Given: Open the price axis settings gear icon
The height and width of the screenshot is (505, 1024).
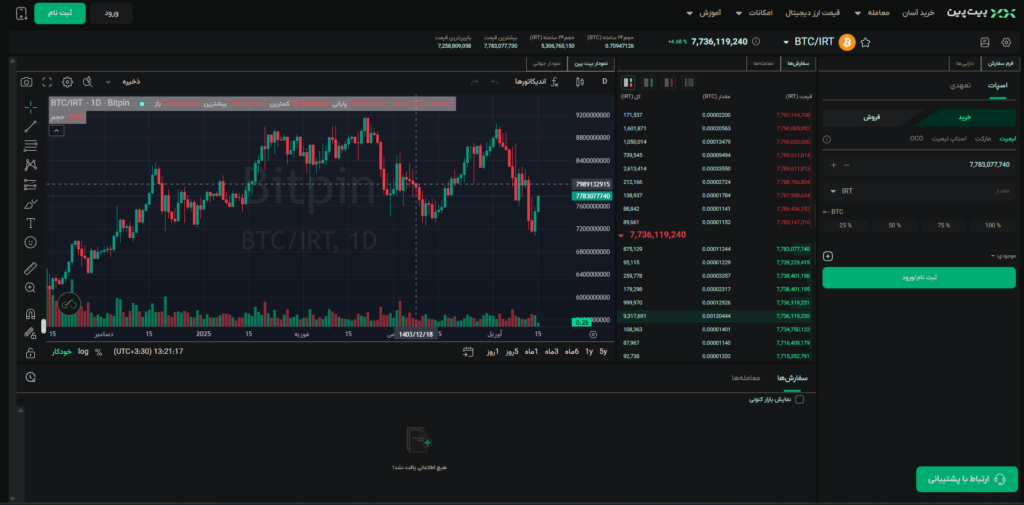Looking at the screenshot, I should (x=593, y=334).
